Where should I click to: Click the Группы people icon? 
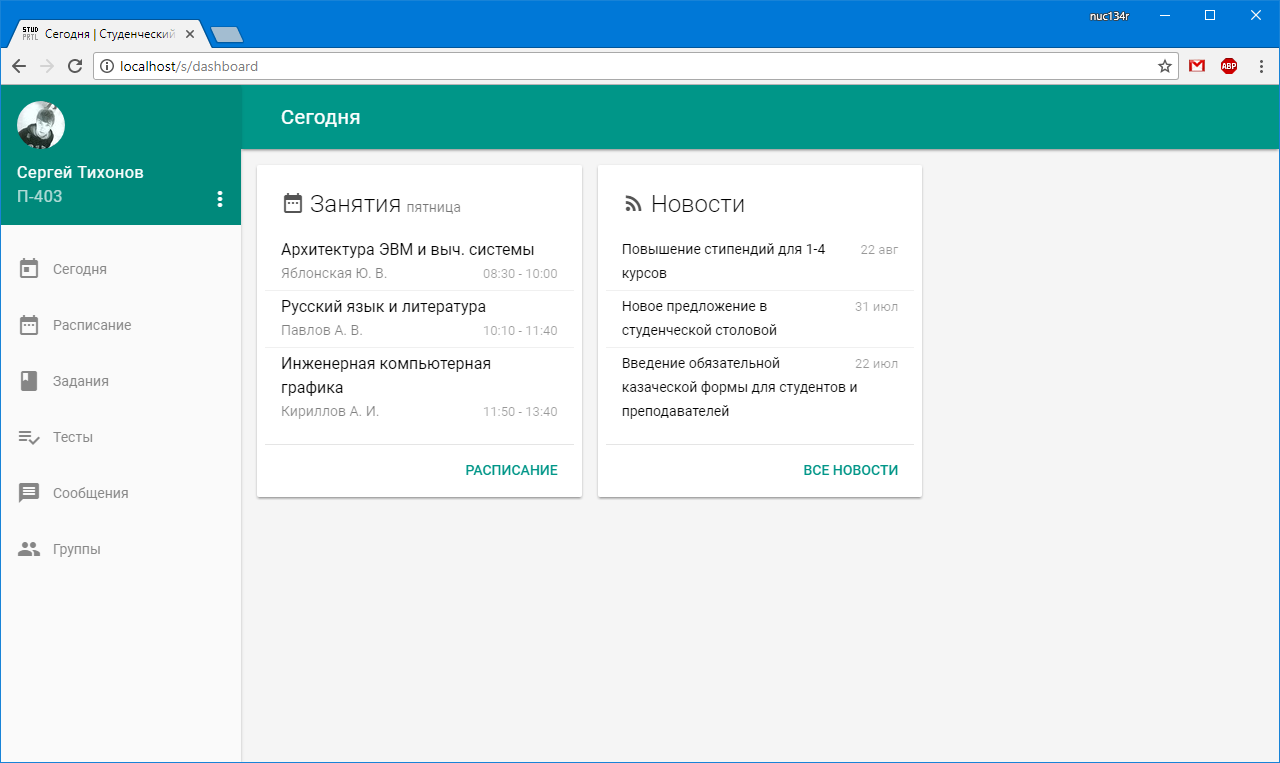pyautogui.click(x=28, y=548)
